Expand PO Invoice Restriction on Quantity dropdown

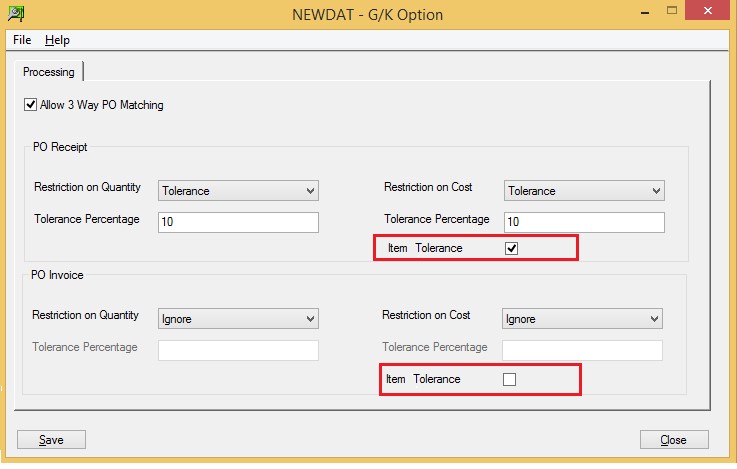pyautogui.click(x=238, y=319)
